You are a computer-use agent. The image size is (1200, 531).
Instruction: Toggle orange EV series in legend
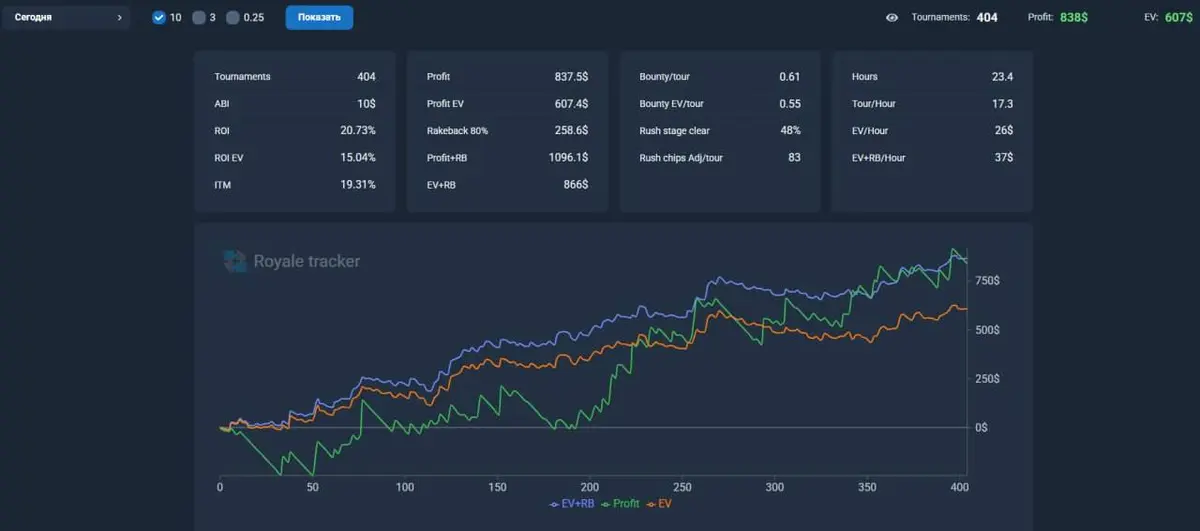pos(659,504)
